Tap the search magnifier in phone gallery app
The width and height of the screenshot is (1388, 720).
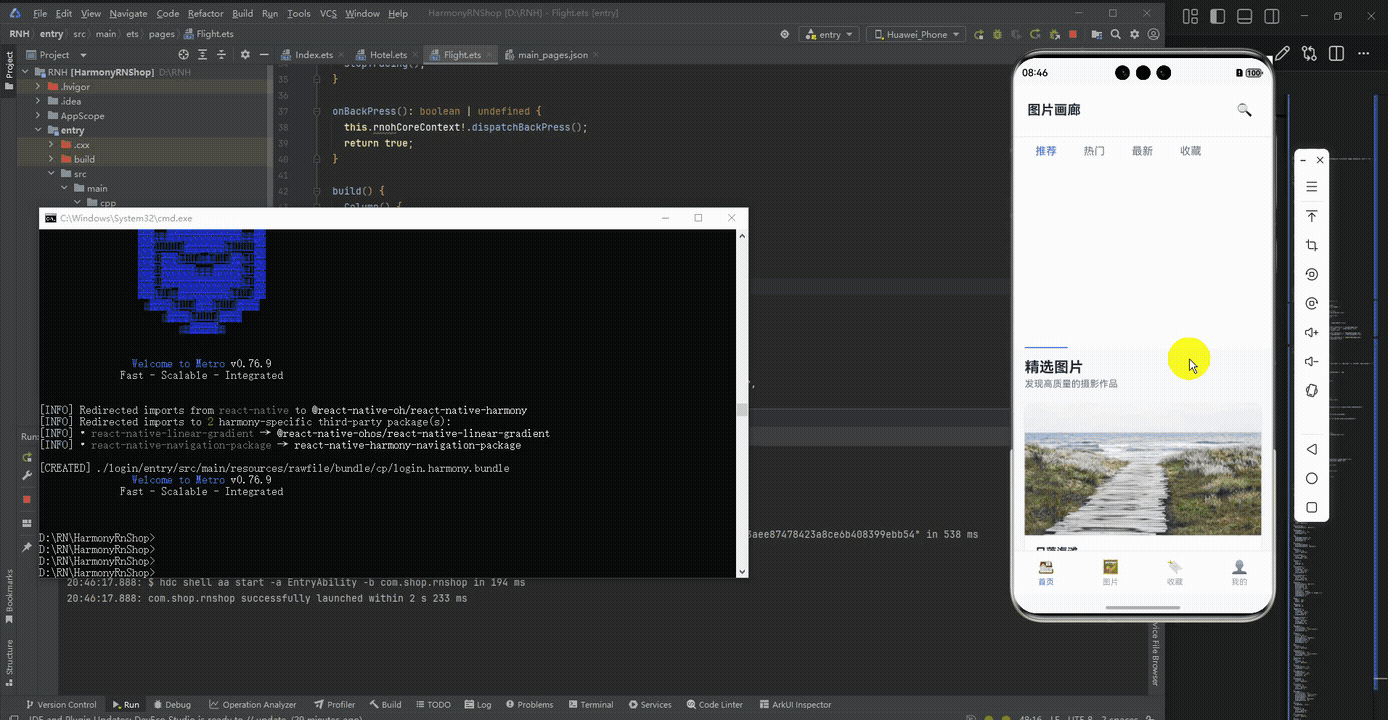click(1244, 110)
